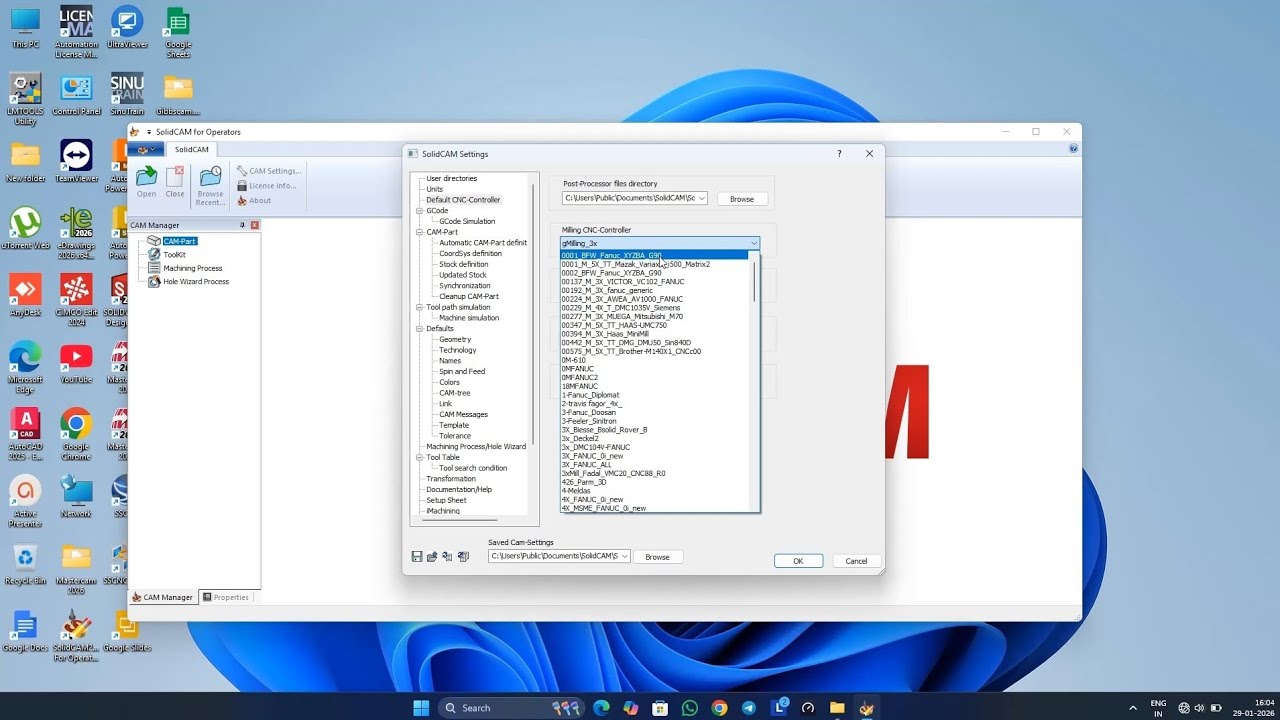Click OK in SolidCAM Settings

coord(798,561)
